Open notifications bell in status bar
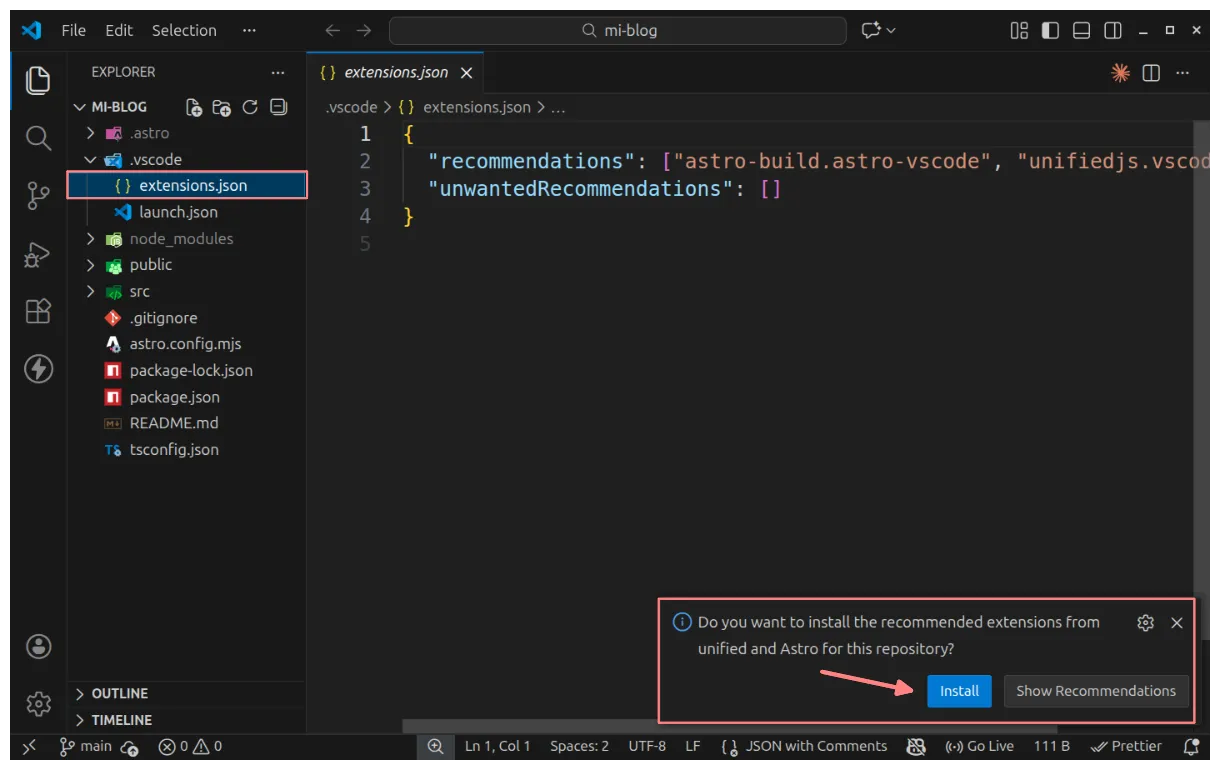 [x=1191, y=746]
